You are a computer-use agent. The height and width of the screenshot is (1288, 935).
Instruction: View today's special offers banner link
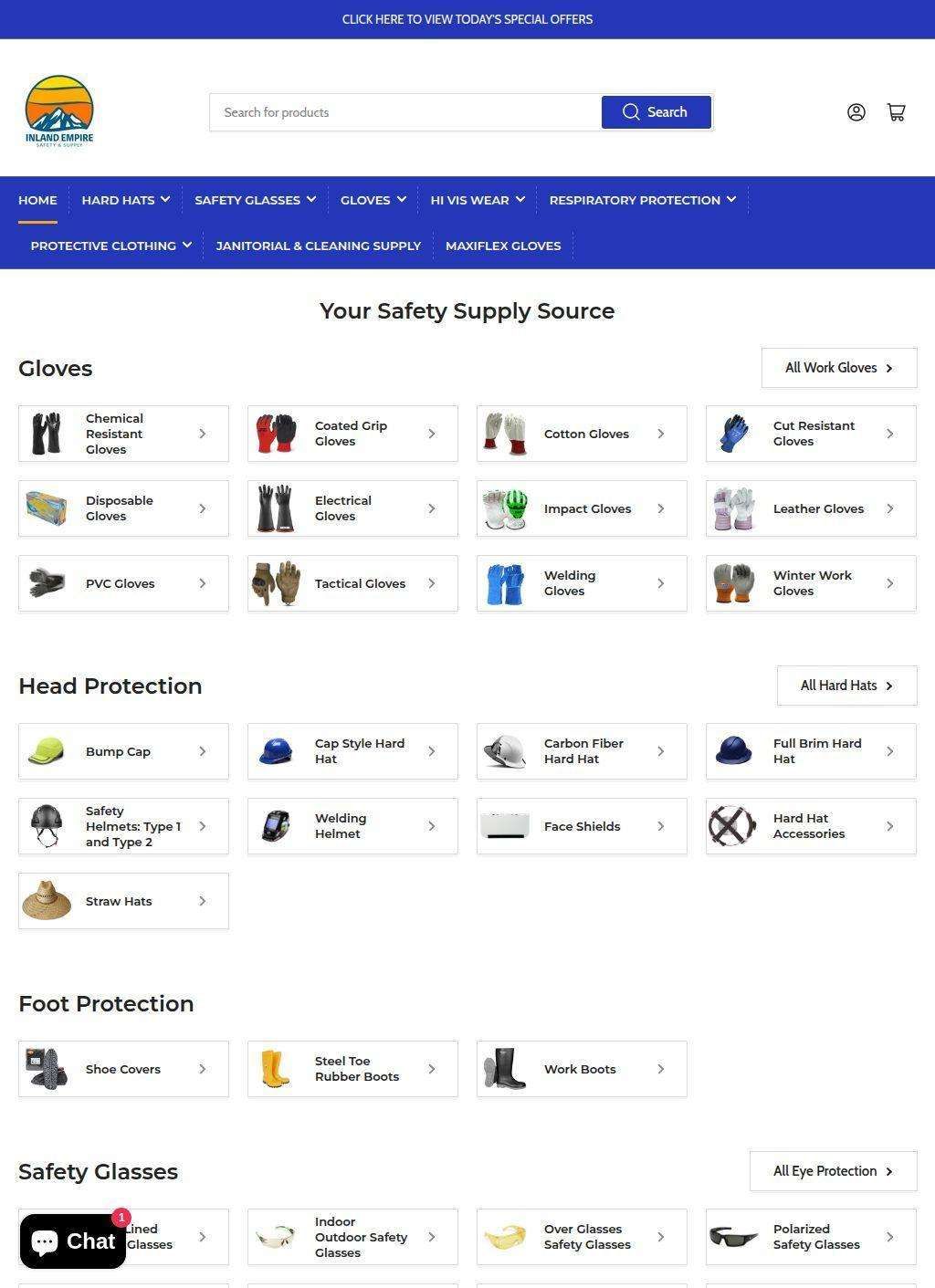tap(467, 19)
